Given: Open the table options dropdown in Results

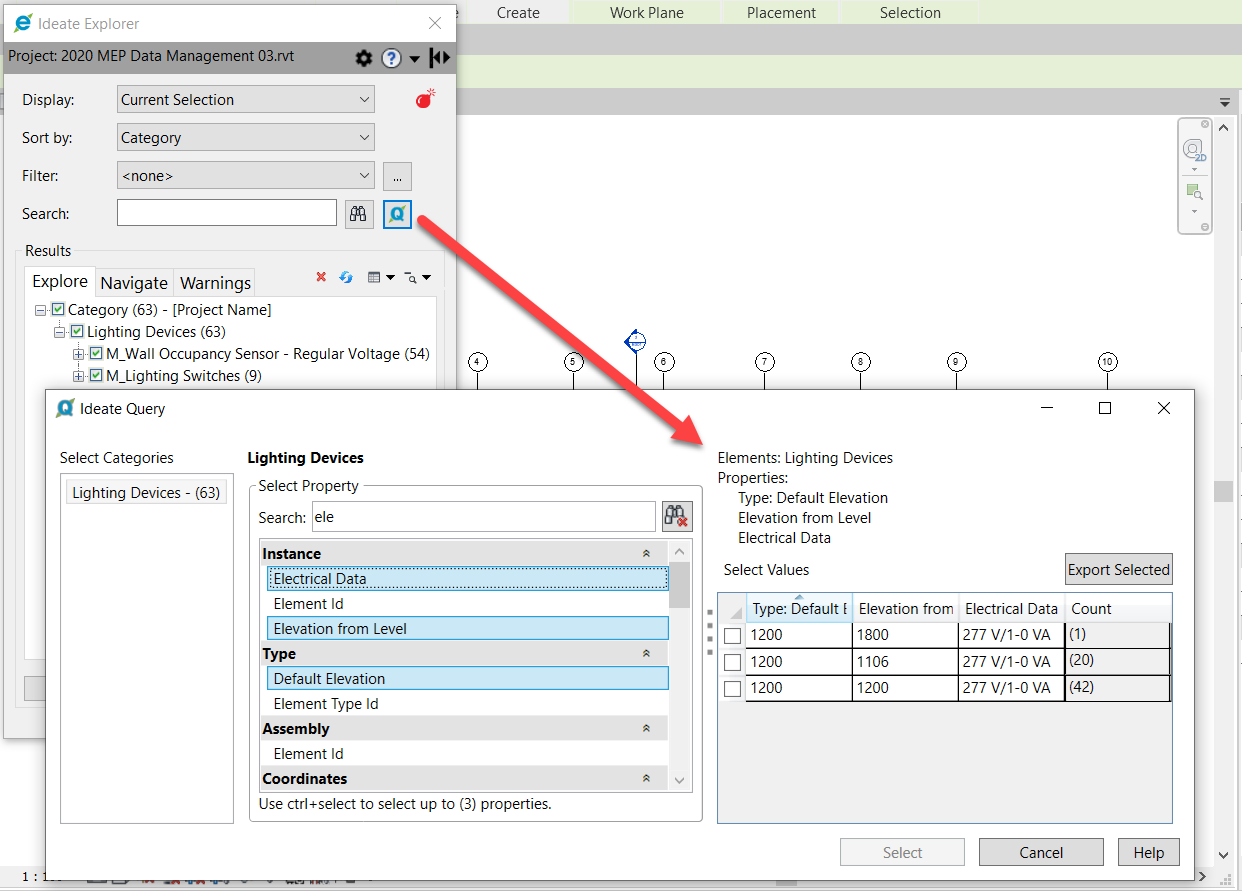Looking at the screenshot, I should point(381,277).
